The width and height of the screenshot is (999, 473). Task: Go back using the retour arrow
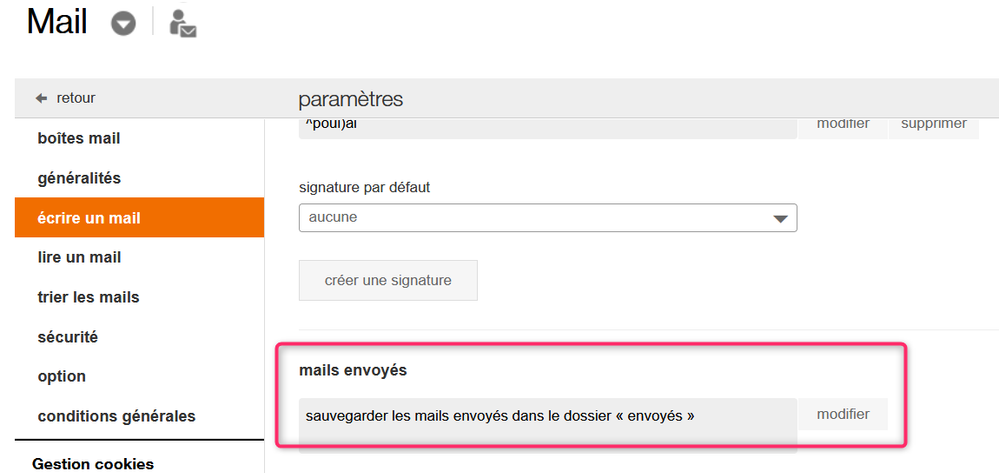click(65, 98)
